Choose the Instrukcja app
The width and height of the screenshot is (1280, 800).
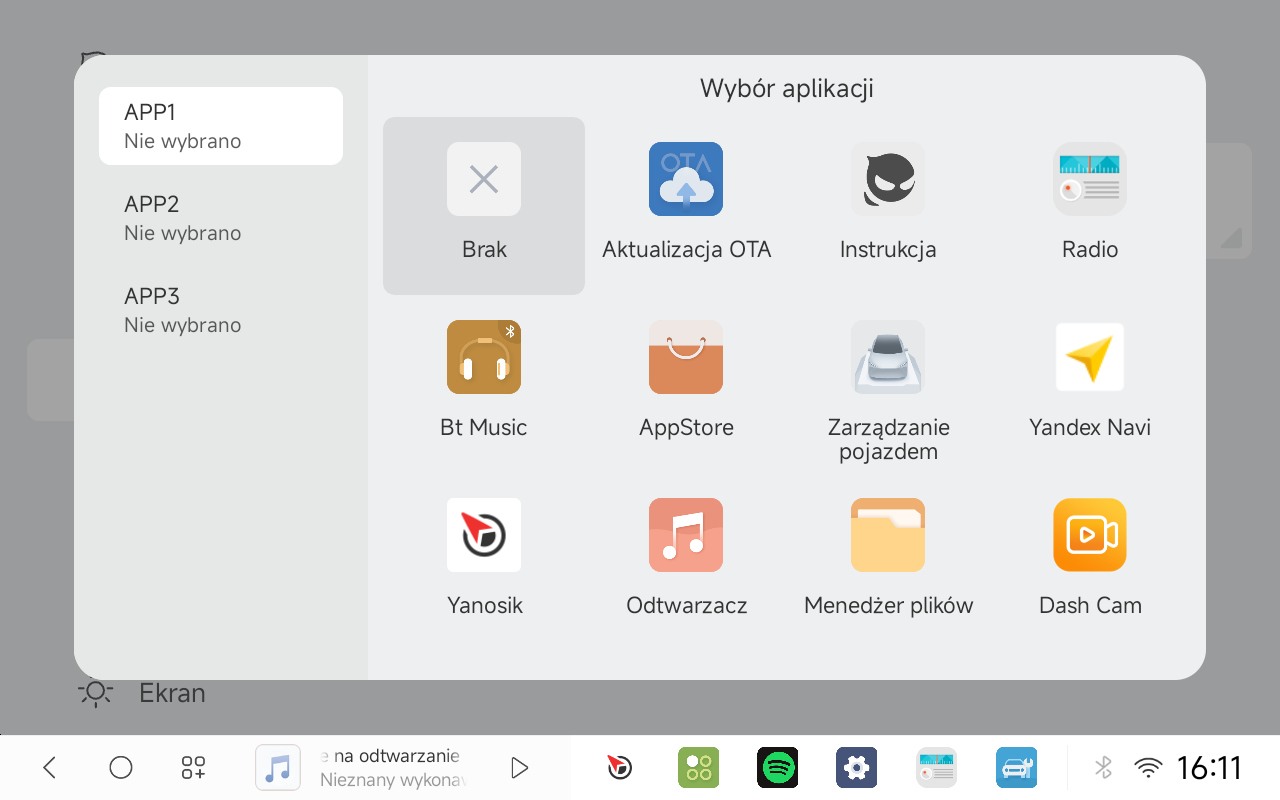tap(888, 180)
